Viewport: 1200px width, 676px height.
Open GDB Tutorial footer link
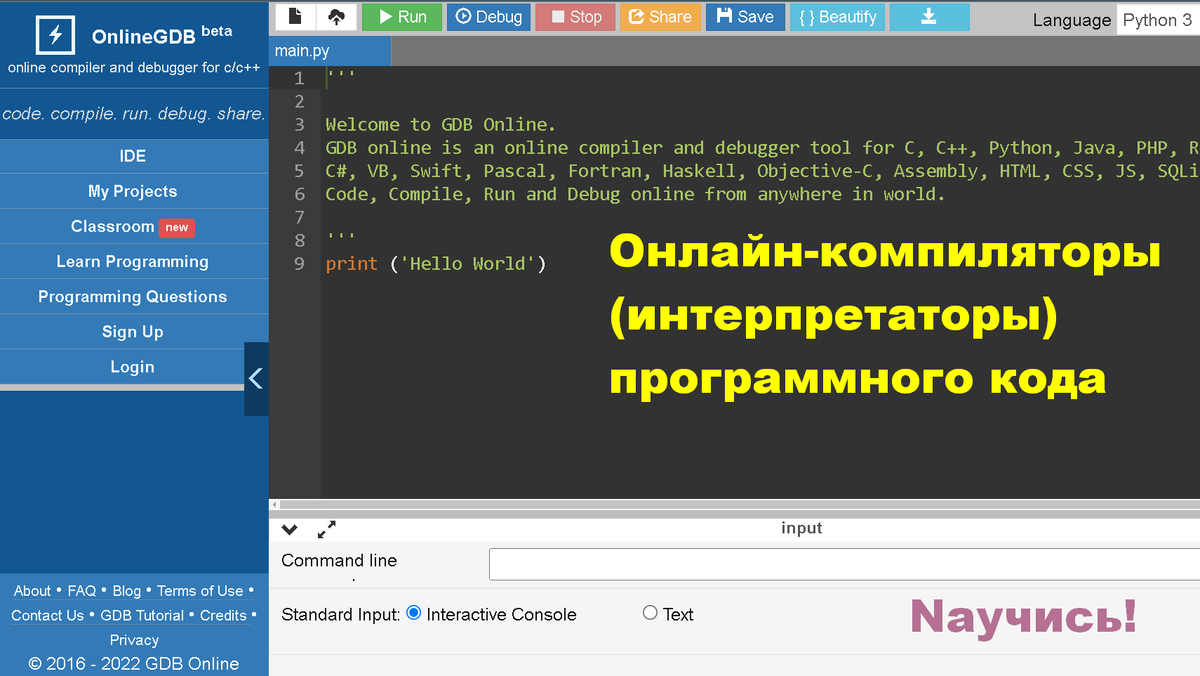(x=142, y=615)
